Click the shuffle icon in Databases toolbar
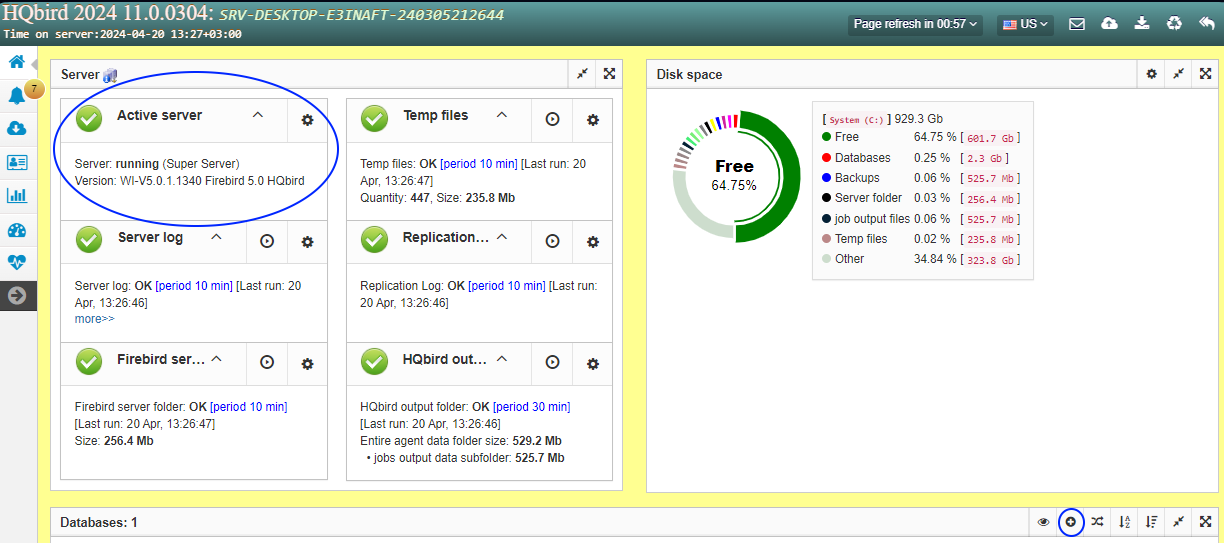 pyautogui.click(x=1097, y=521)
